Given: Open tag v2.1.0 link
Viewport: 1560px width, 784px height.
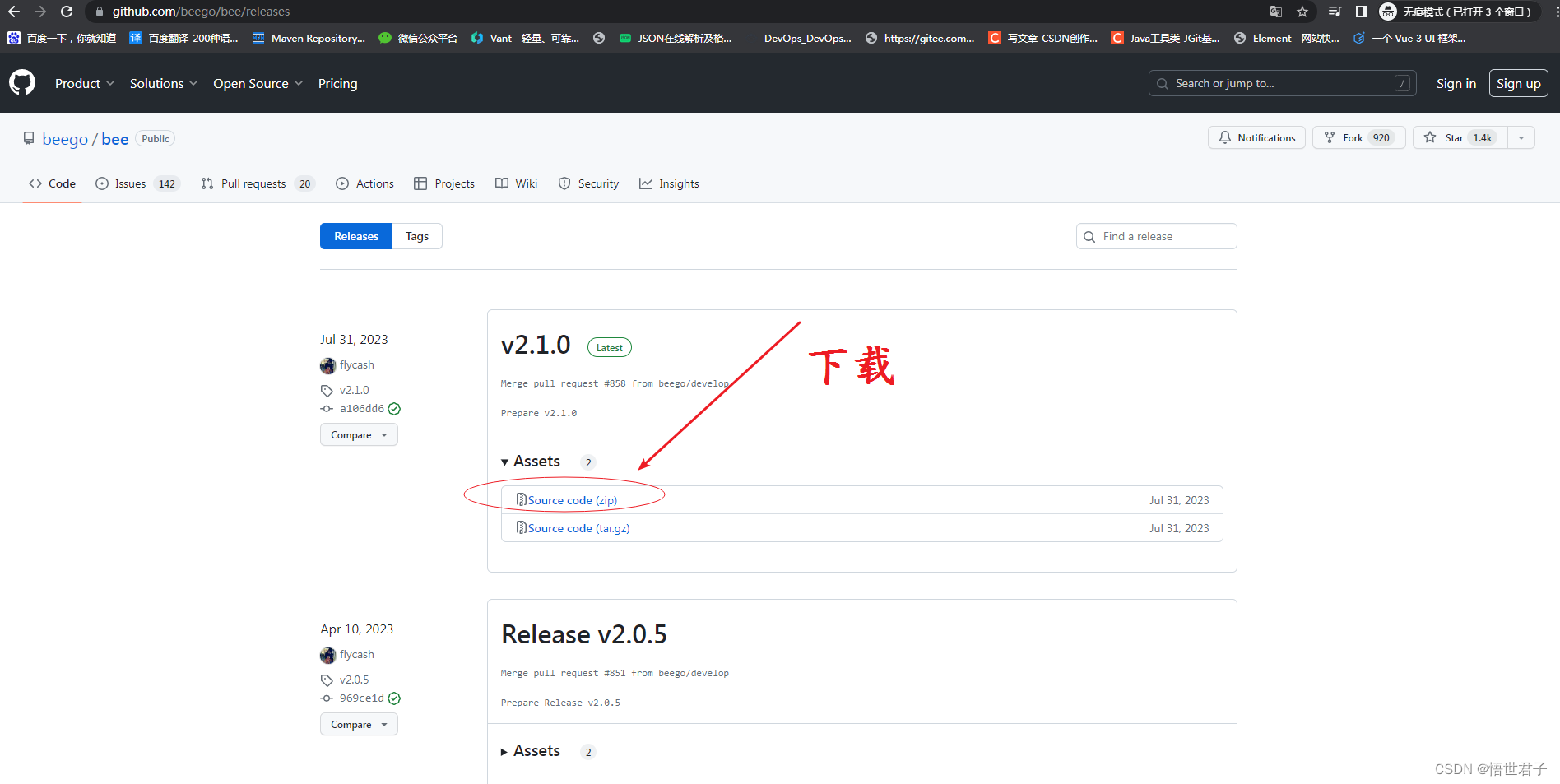Looking at the screenshot, I should click(x=354, y=390).
